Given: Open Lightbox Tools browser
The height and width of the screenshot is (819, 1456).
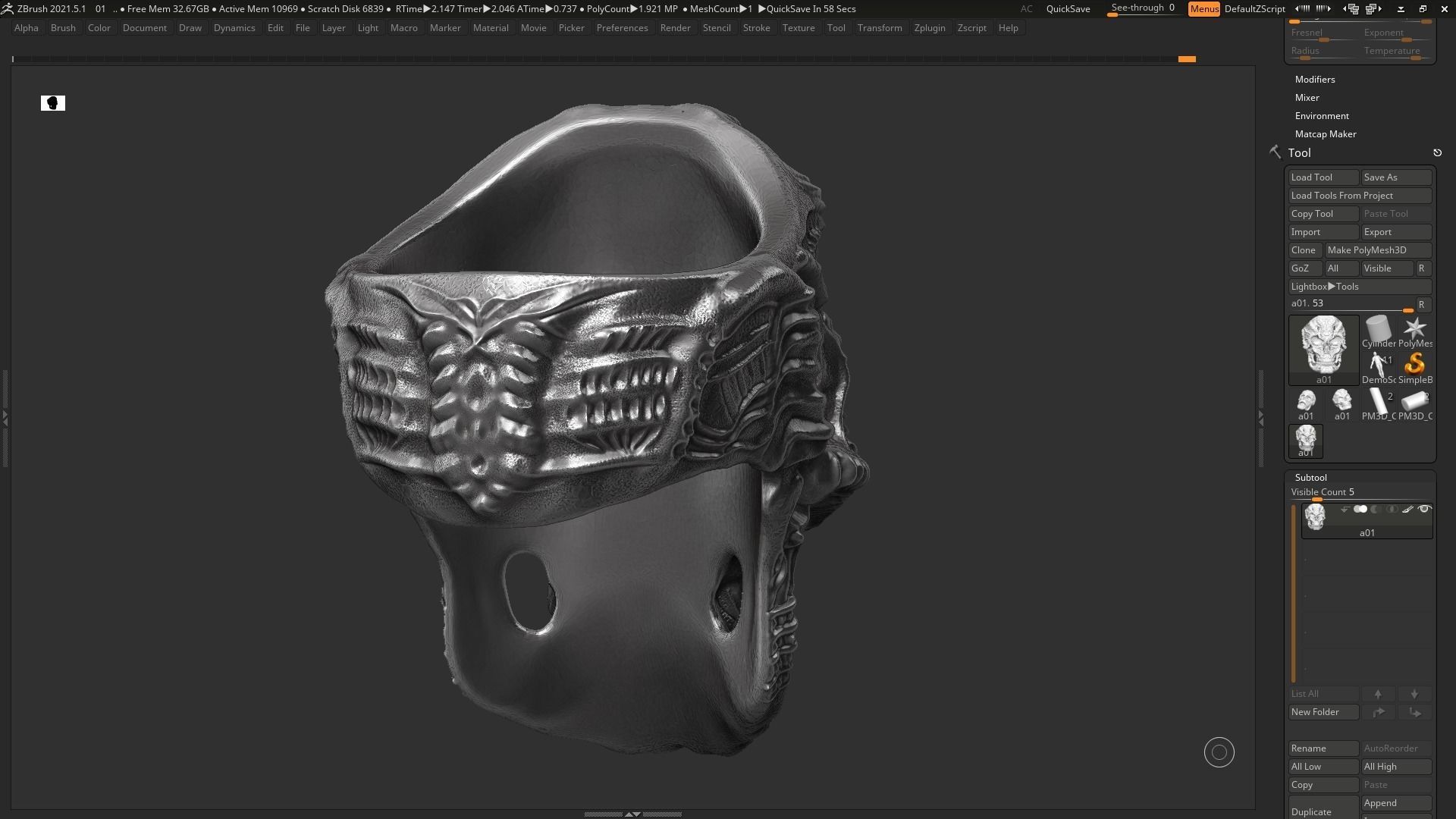Looking at the screenshot, I should tap(1360, 287).
